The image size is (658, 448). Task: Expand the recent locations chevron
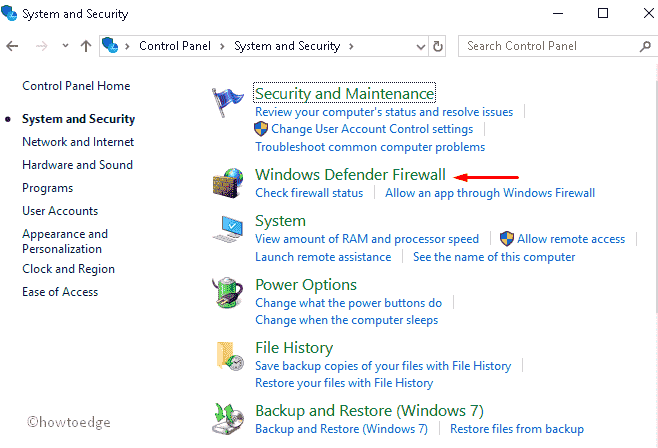[63, 46]
